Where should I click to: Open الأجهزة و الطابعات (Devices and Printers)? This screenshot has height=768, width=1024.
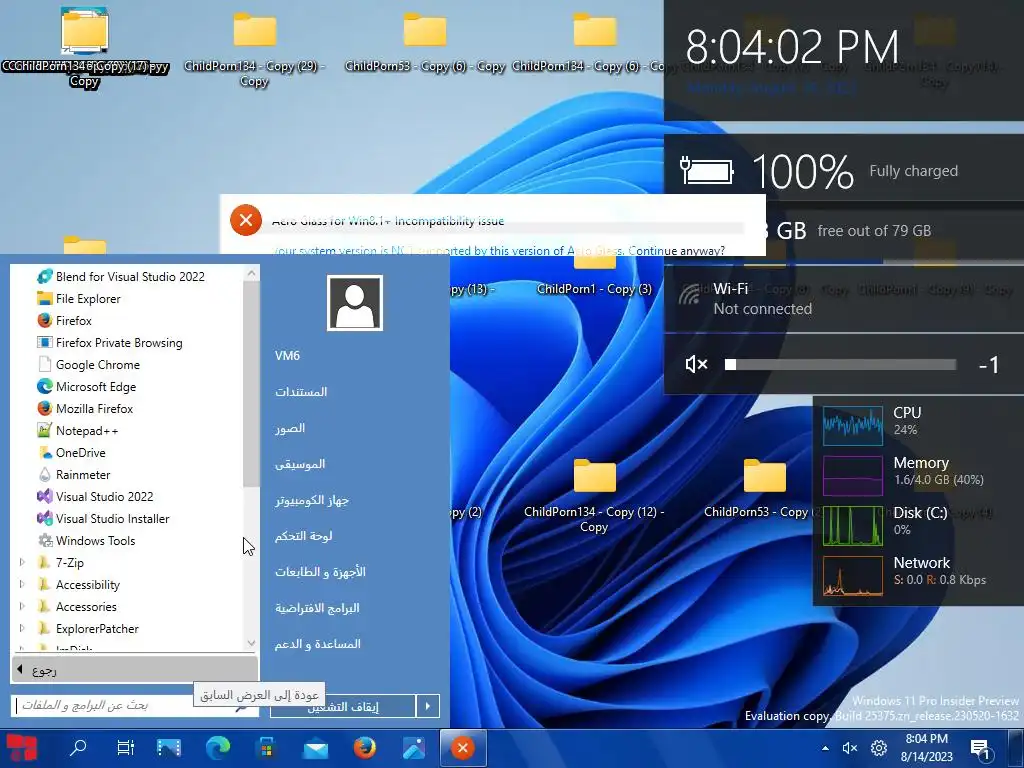coord(320,572)
